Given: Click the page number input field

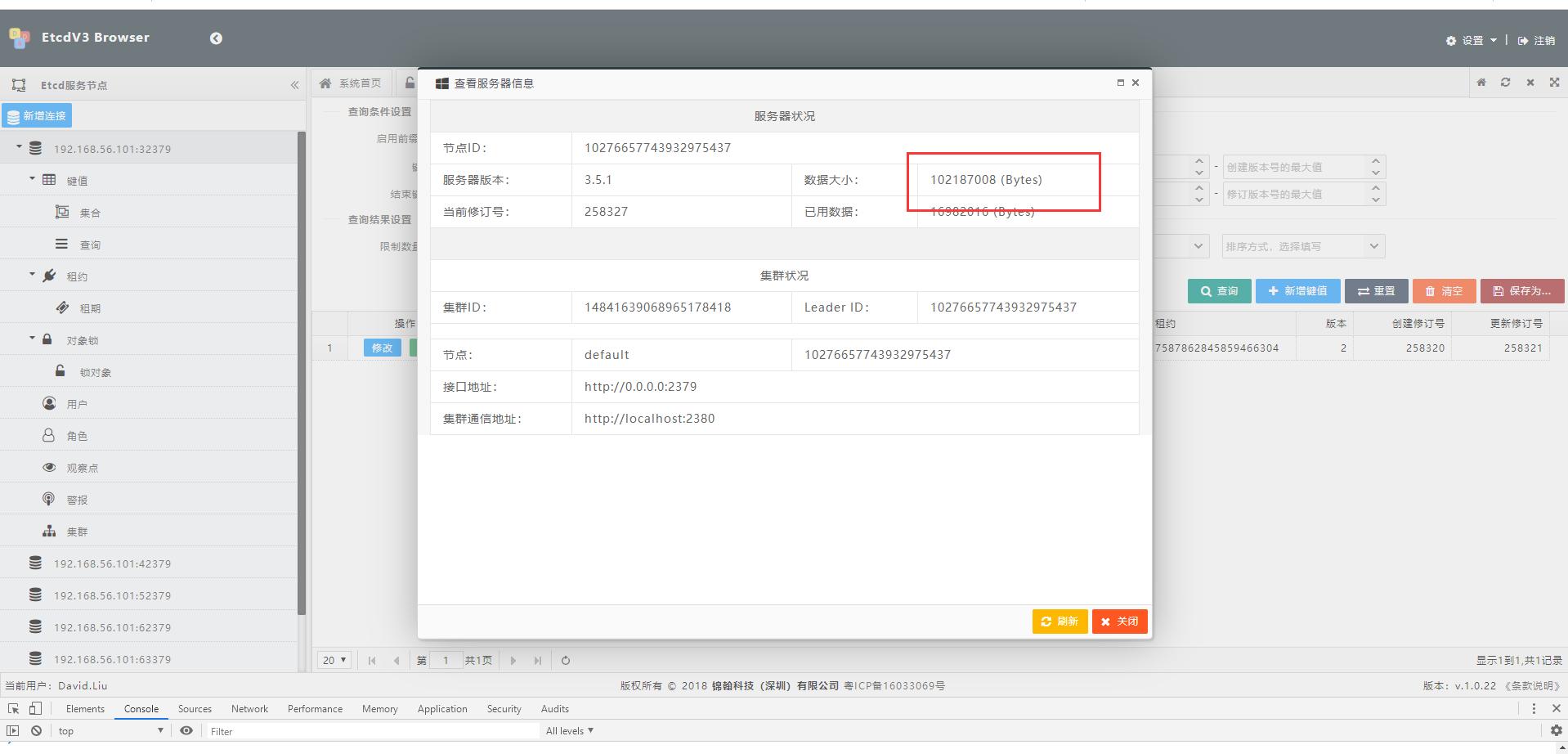Looking at the screenshot, I should (446, 660).
